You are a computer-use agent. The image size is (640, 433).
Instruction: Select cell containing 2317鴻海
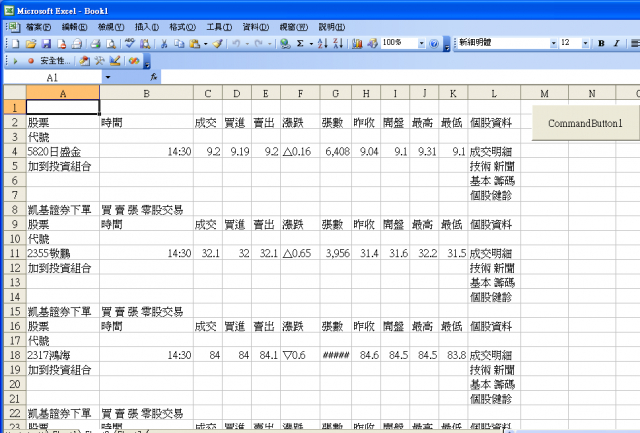[x=63, y=355]
